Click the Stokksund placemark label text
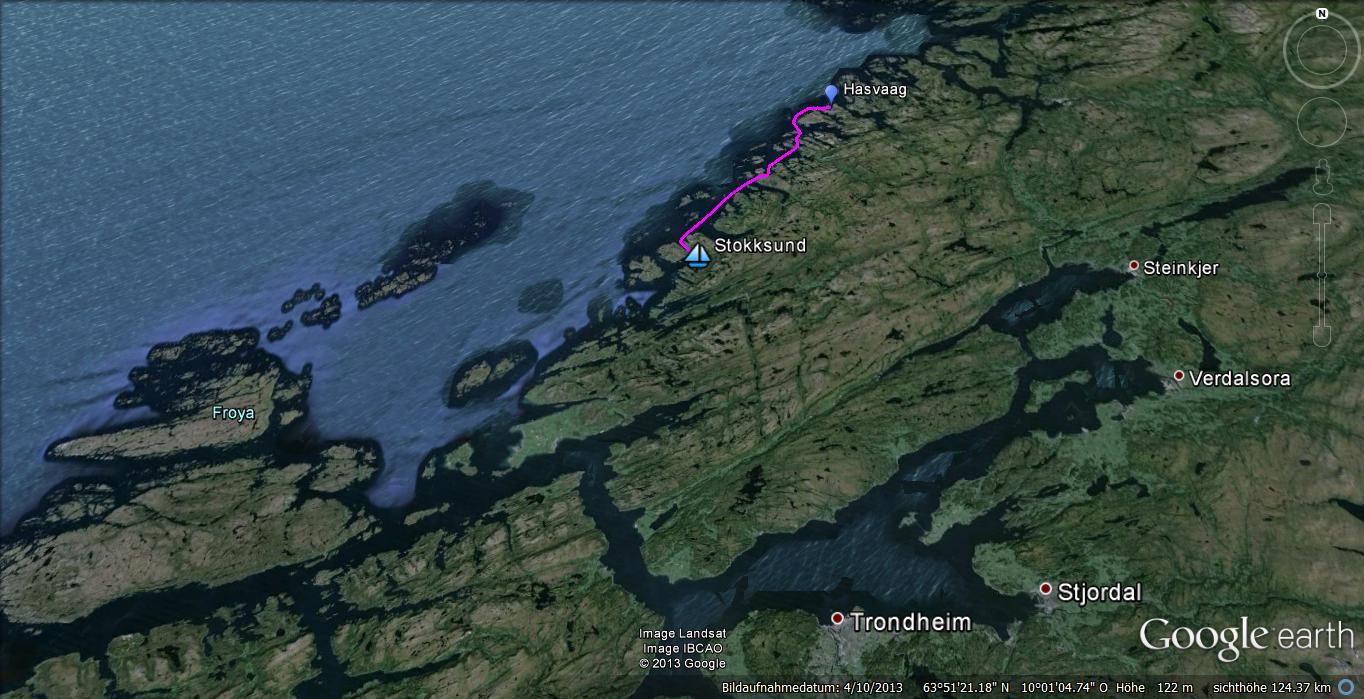Image resolution: width=1364 pixels, height=699 pixels. coord(760,245)
